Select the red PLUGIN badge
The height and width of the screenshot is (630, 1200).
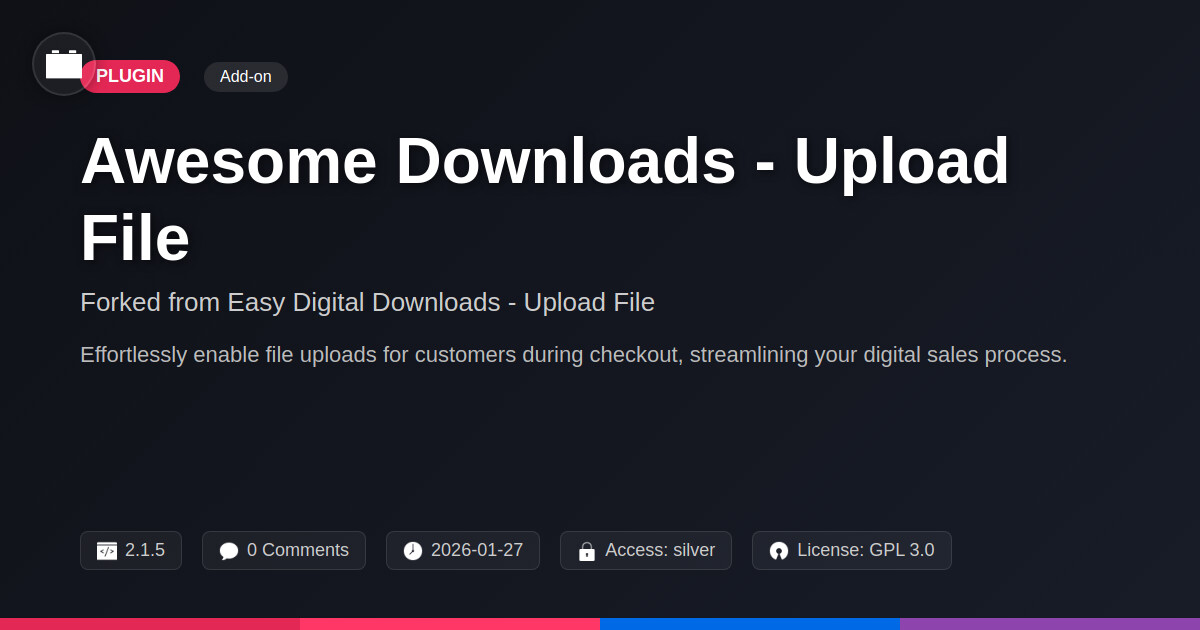coord(130,76)
